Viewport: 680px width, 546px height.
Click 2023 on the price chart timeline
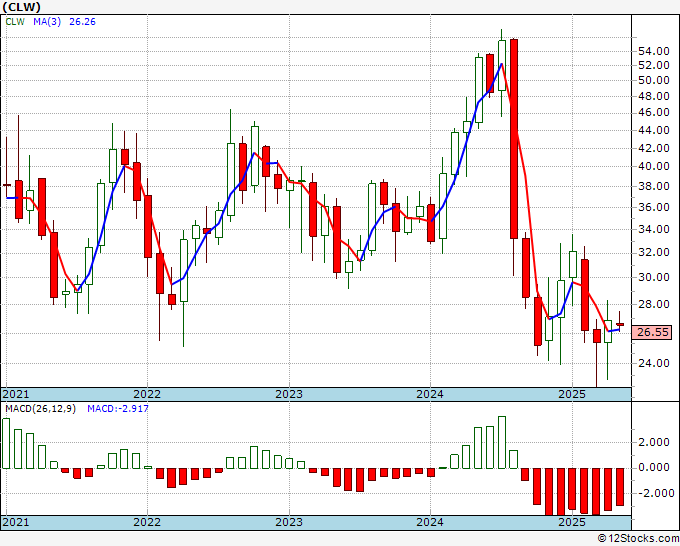point(289,394)
